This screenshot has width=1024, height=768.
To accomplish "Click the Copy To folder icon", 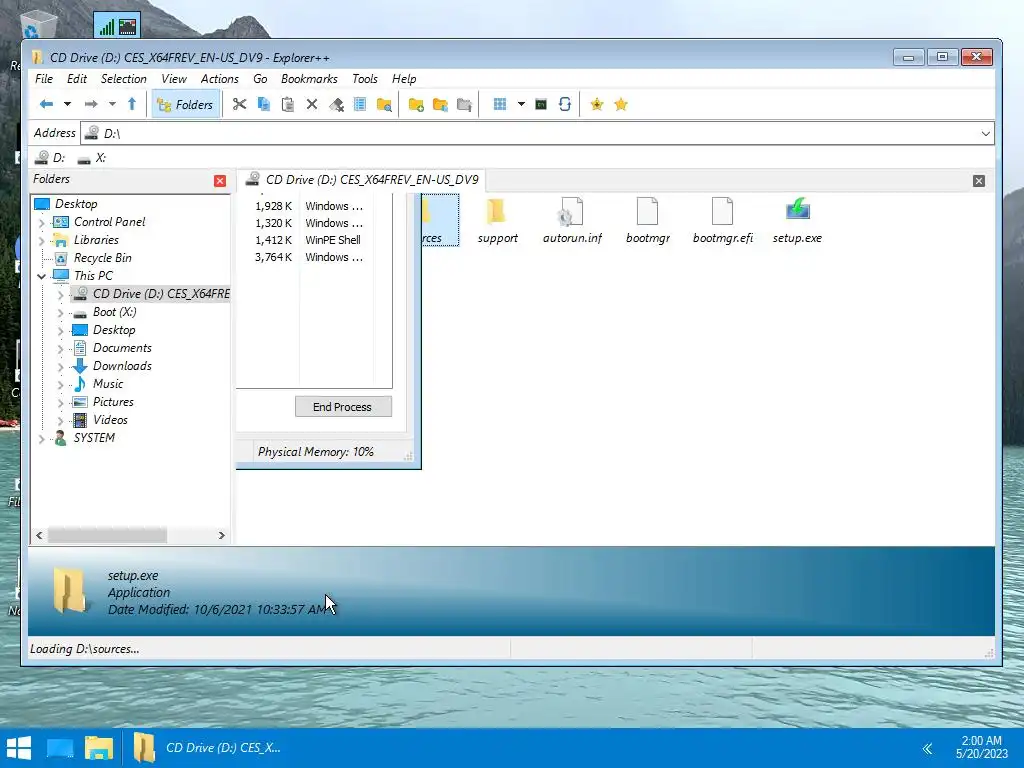I will (440, 104).
